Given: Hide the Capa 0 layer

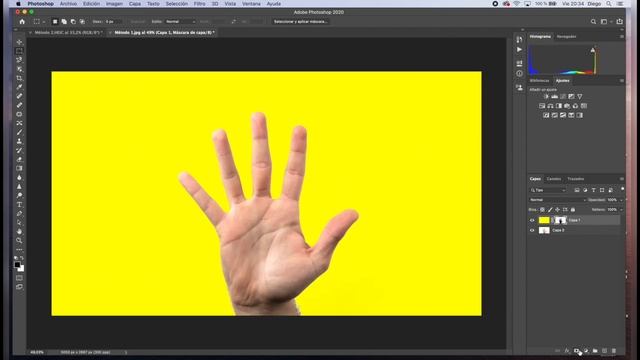Looking at the screenshot, I should (x=532, y=230).
